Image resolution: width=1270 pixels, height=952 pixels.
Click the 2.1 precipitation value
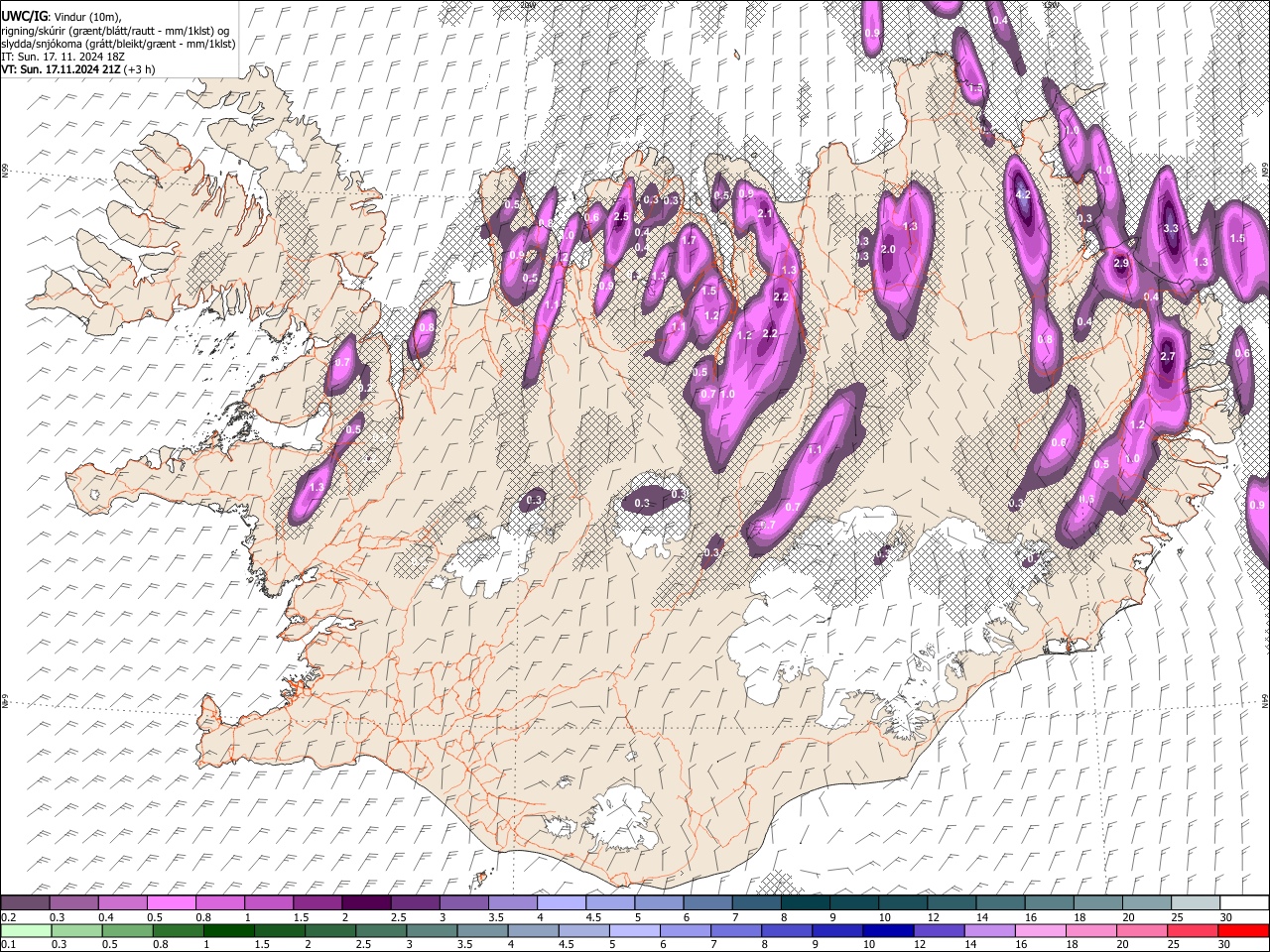(765, 213)
